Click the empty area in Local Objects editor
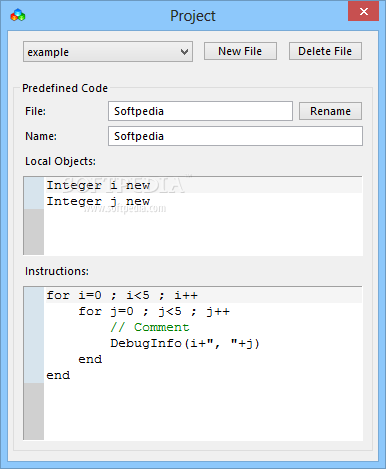 [x=203, y=233]
